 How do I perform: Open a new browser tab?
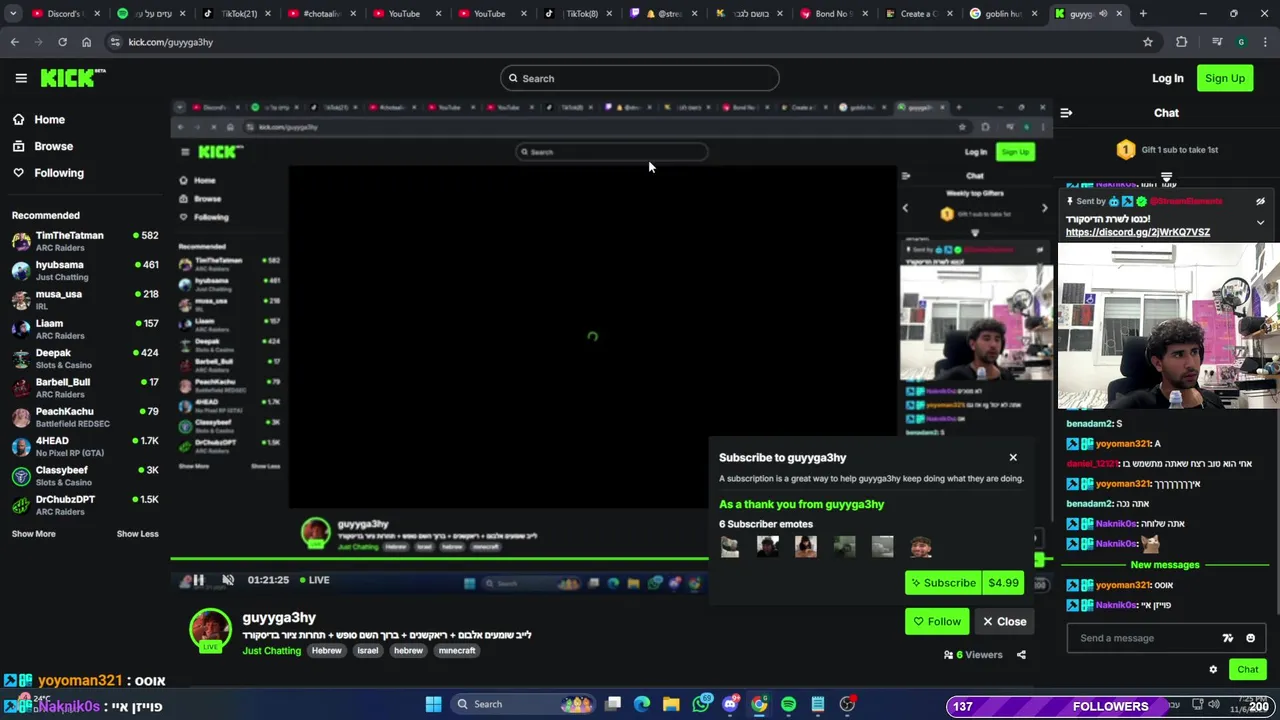[1143, 14]
